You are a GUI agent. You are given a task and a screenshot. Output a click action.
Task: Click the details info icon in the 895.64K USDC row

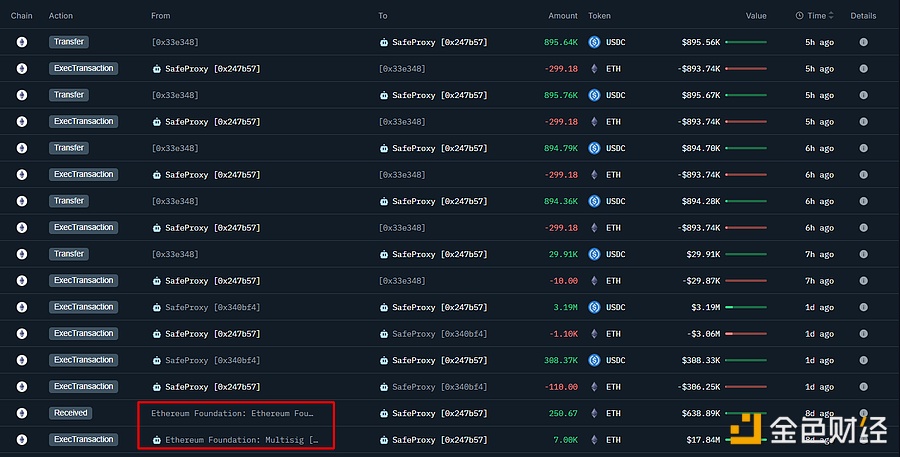tap(863, 42)
